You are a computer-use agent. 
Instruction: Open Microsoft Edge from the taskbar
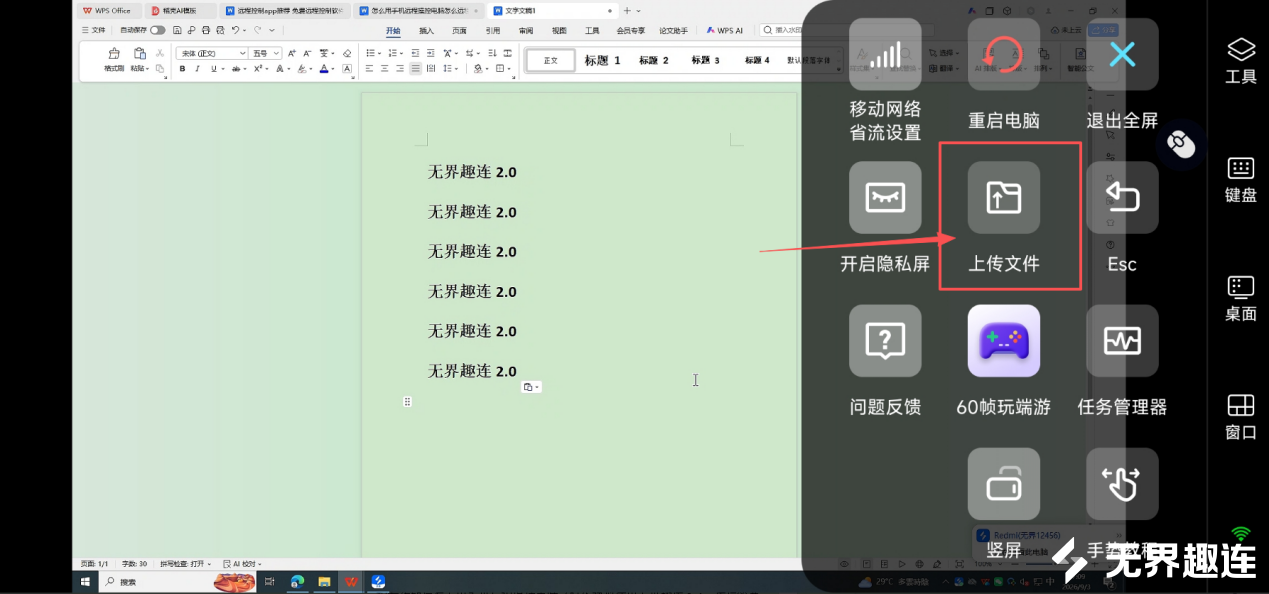pyautogui.click(x=297, y=581)
